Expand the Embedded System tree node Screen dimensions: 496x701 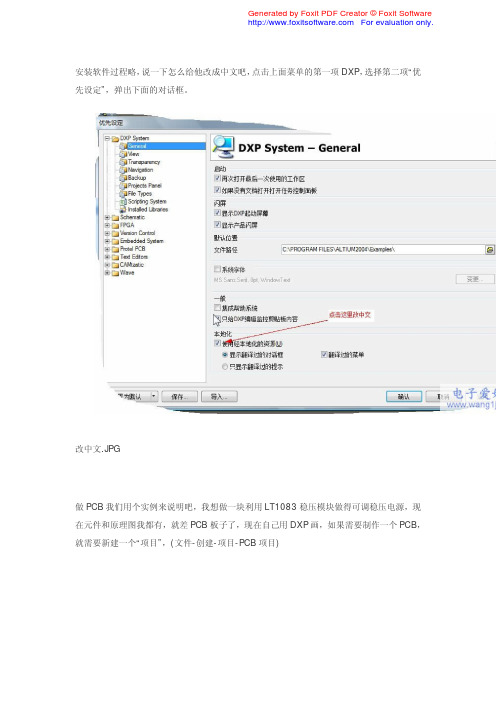coord(107,241)
